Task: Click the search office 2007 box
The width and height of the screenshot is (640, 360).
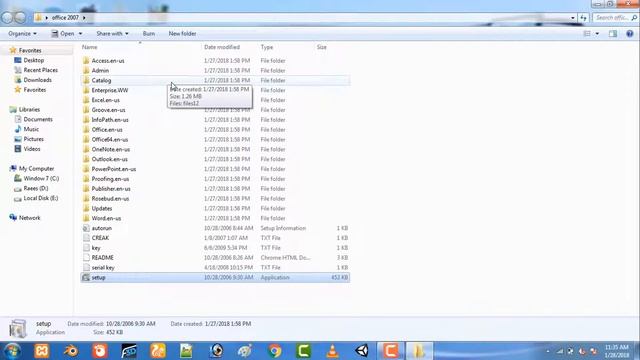Action: 615,18
